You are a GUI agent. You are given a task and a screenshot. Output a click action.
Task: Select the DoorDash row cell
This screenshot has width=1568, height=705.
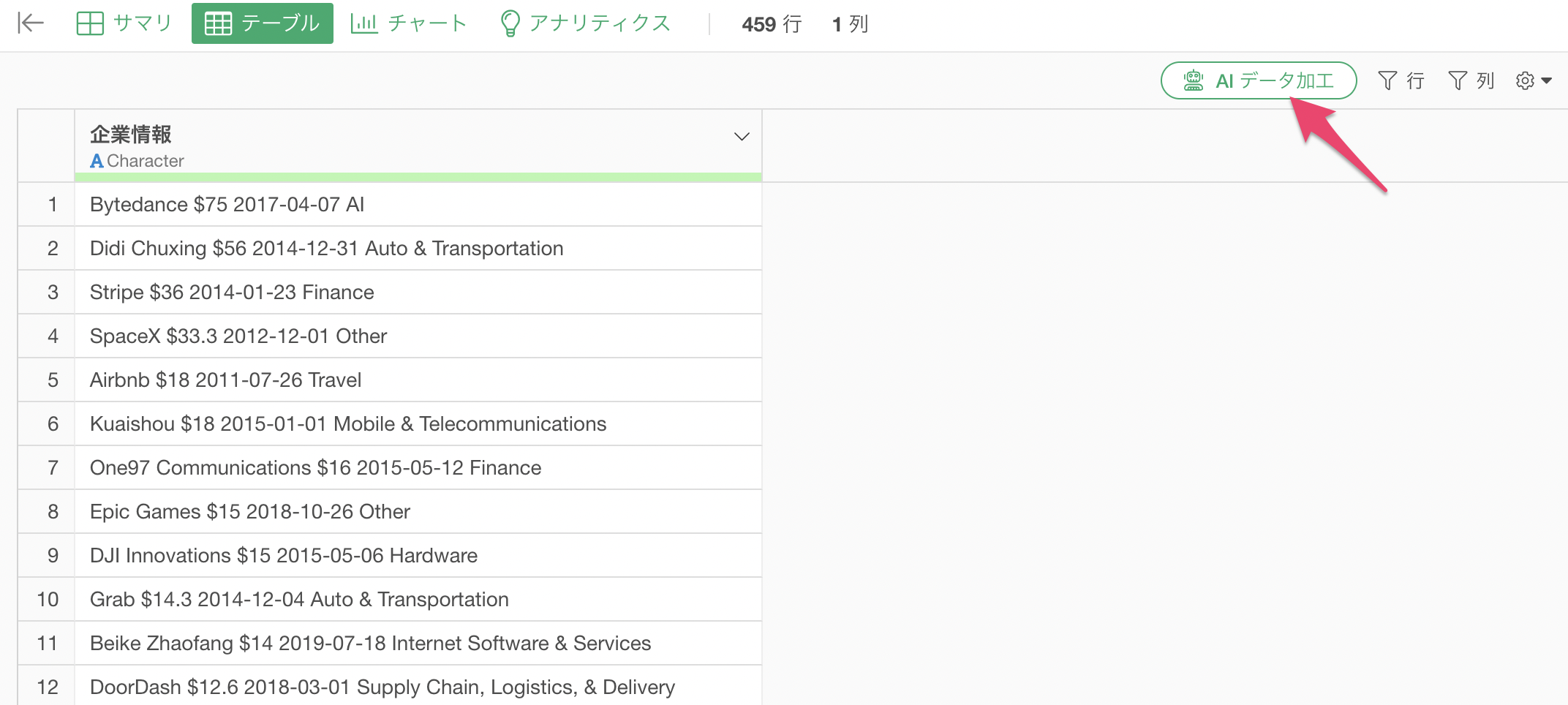382,687
